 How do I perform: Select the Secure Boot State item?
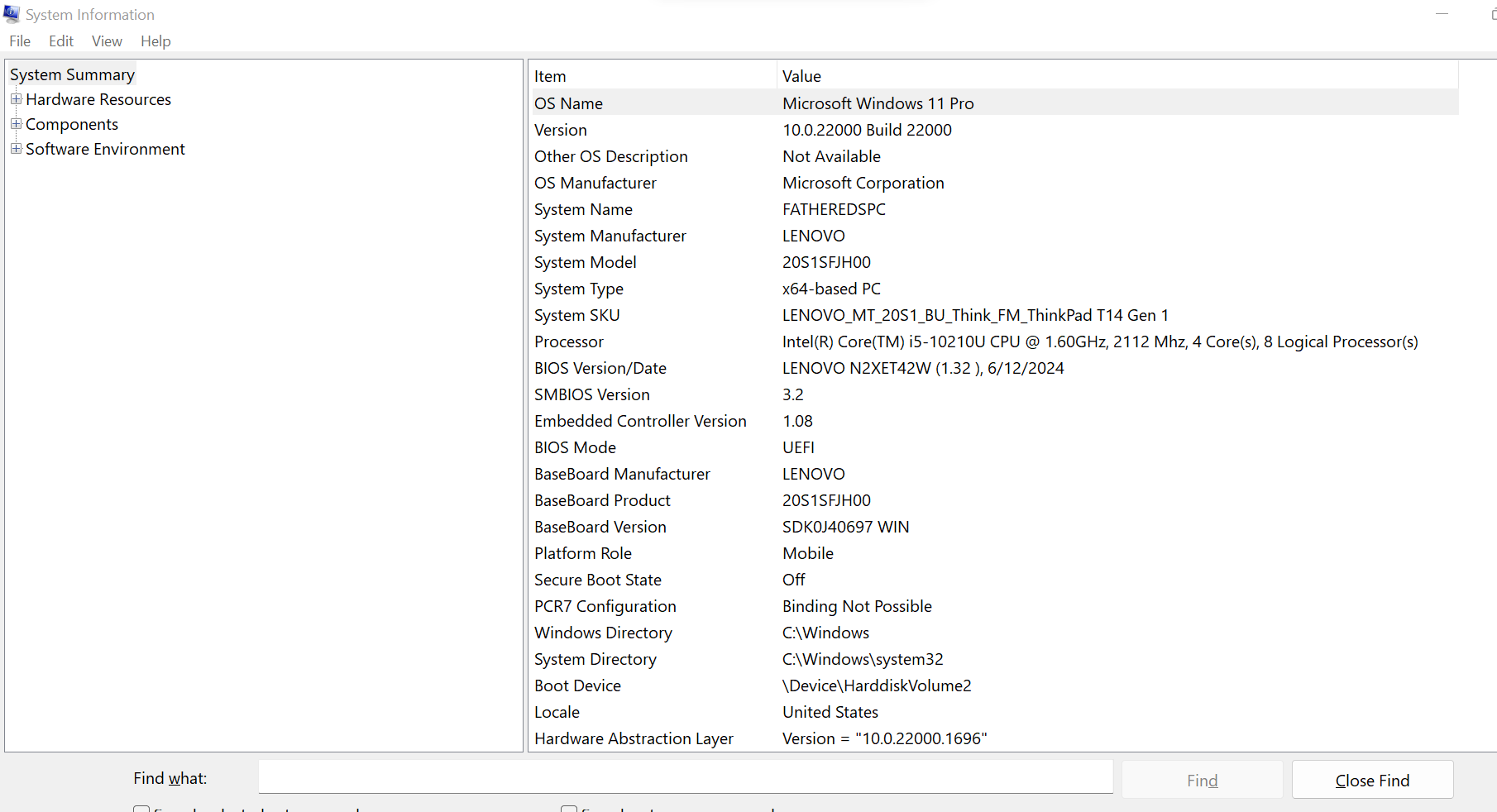tap(598, 580)
